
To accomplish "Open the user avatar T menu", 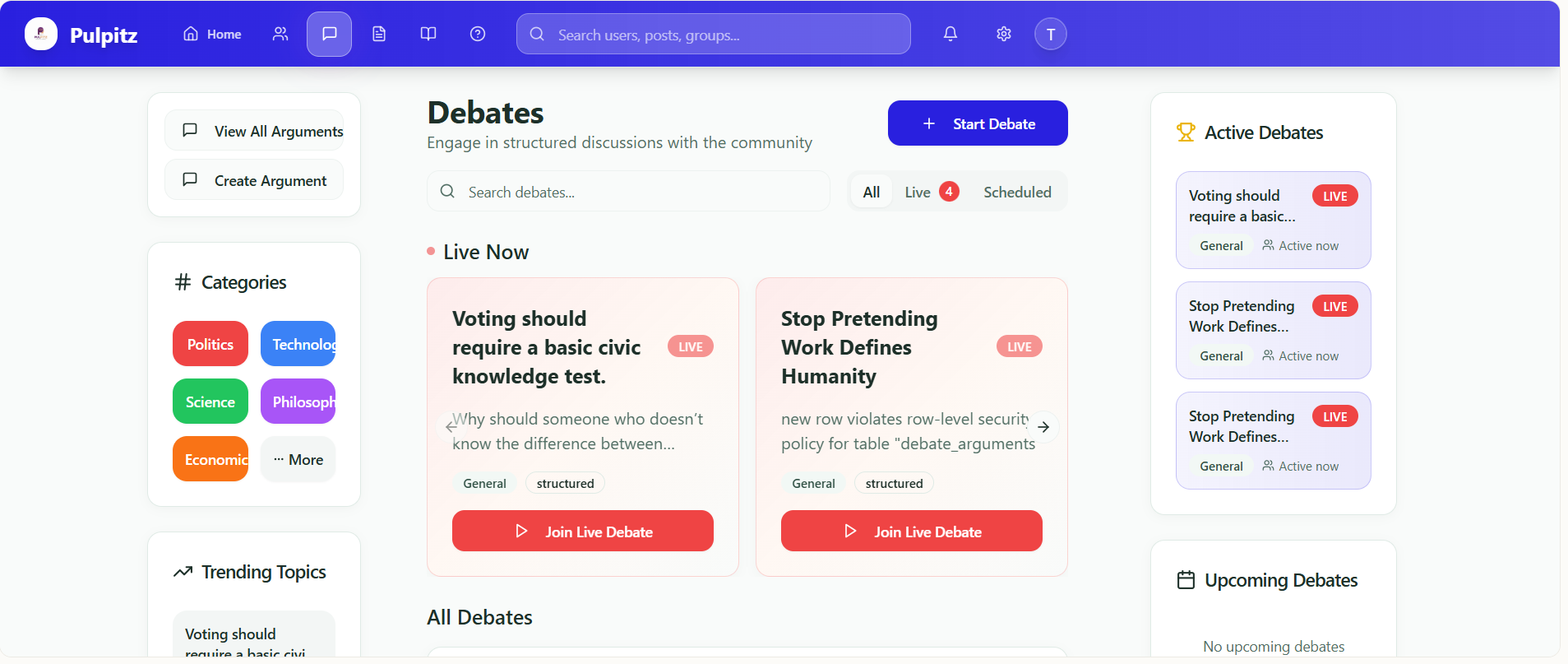I will (x=1050, y=34).
